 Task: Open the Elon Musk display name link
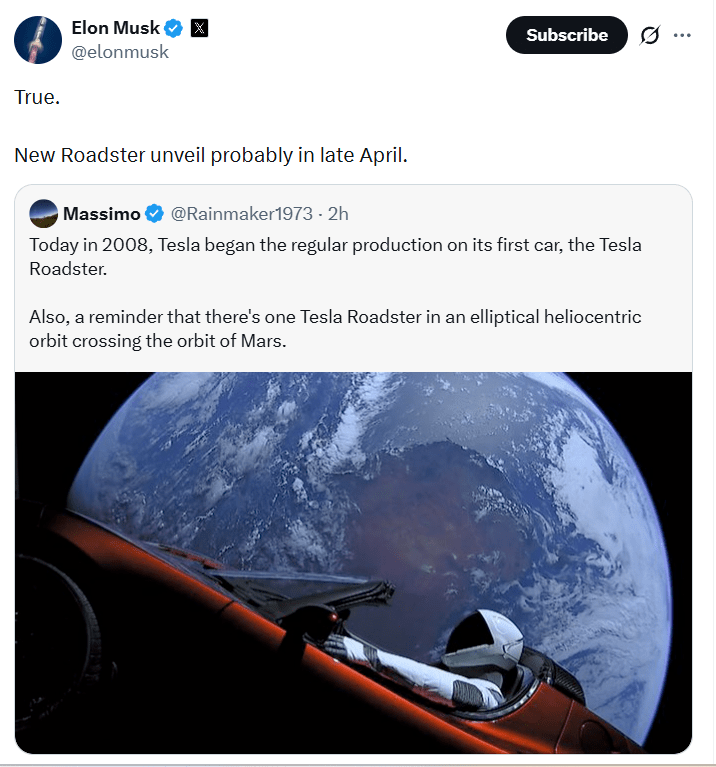[x=114, y=28]
